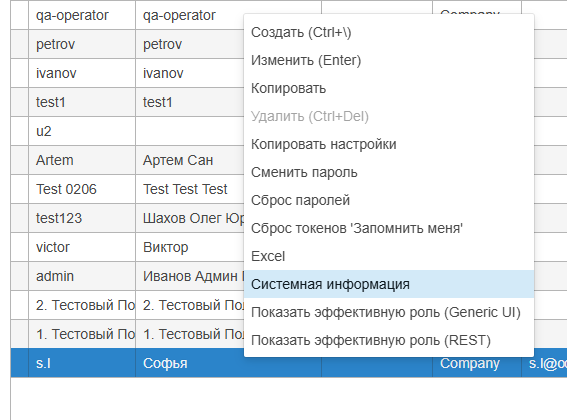
Task: Click Софья name cell
Action: pos(229,363)
